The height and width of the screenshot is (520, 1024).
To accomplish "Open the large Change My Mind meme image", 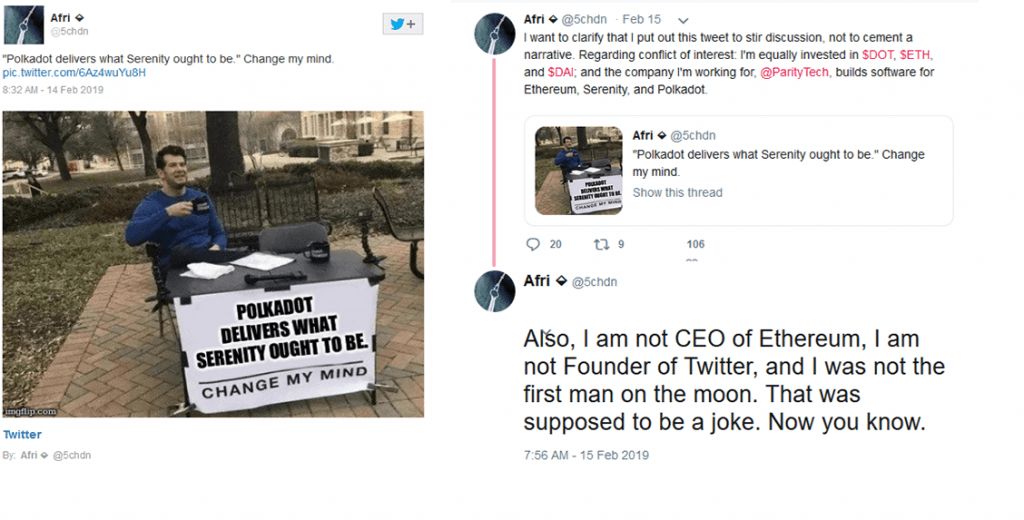I will 213,263.
